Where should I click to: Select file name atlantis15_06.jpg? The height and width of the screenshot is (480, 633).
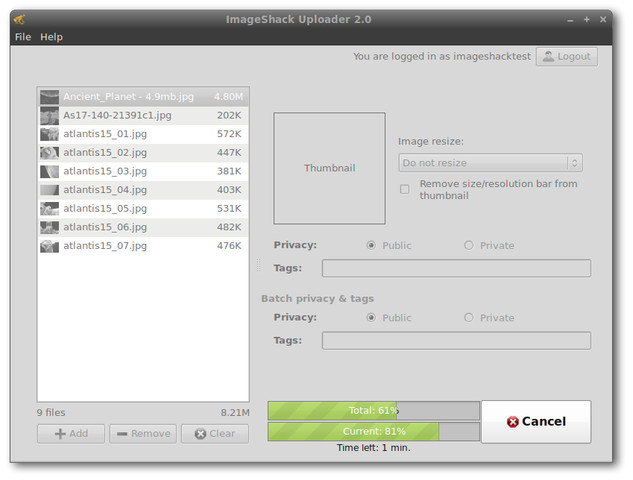tap(105, 227)
